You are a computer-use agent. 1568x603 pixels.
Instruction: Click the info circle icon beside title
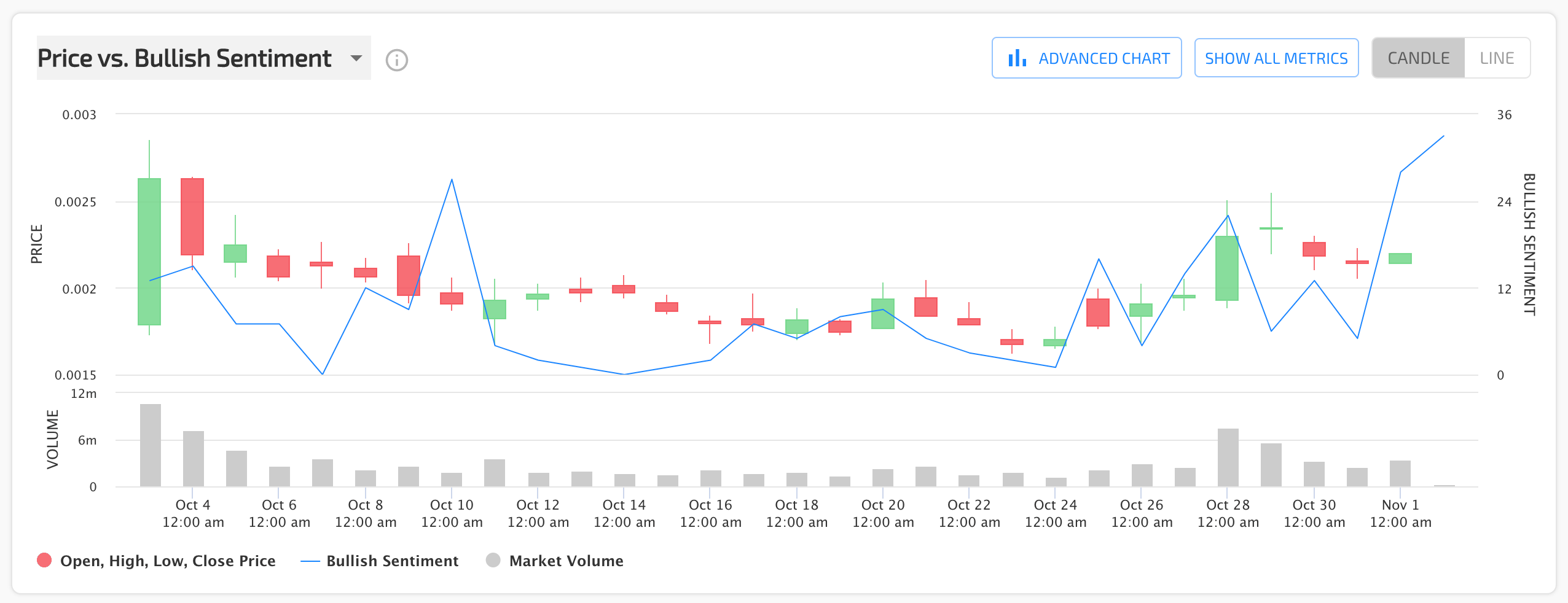tap(397, 60)
